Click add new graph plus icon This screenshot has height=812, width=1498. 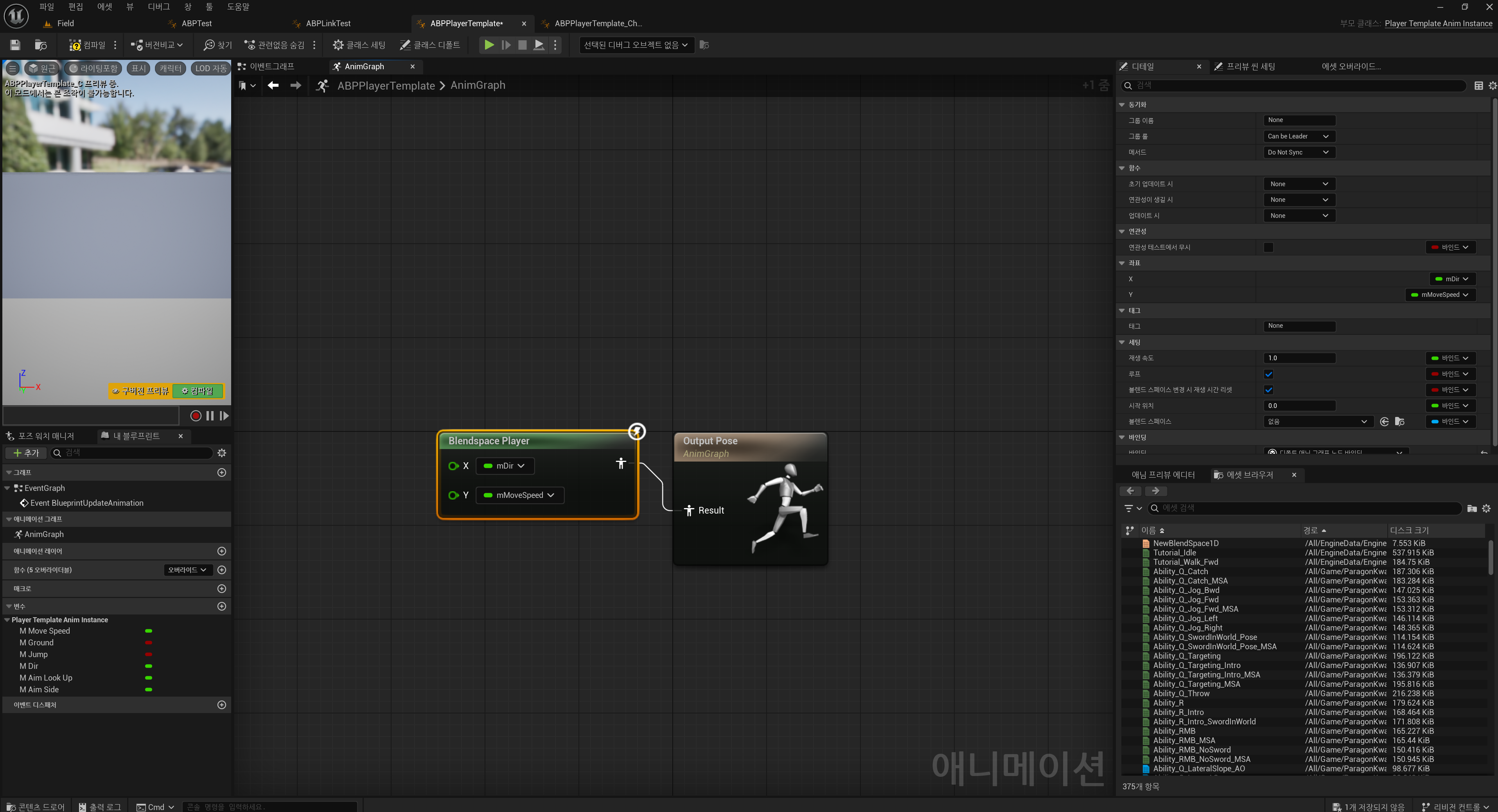(221, 472)
